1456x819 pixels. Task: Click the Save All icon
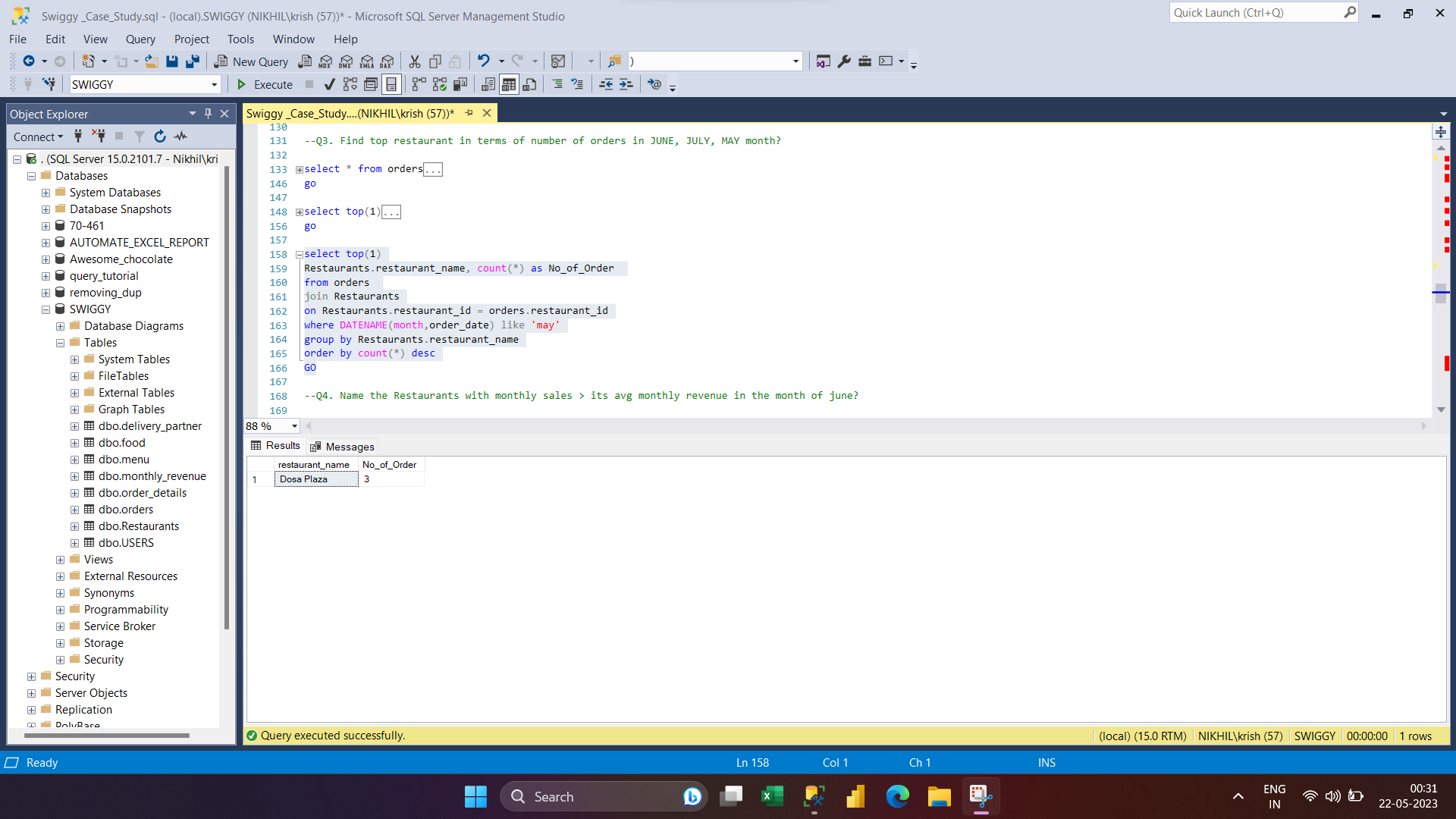(193, 61)
